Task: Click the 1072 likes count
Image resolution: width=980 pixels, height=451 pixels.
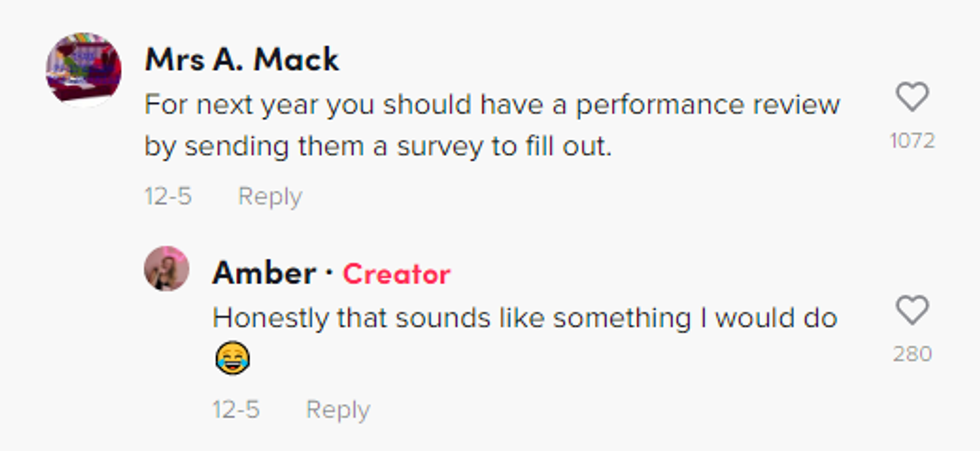Action: coord(912,141)
